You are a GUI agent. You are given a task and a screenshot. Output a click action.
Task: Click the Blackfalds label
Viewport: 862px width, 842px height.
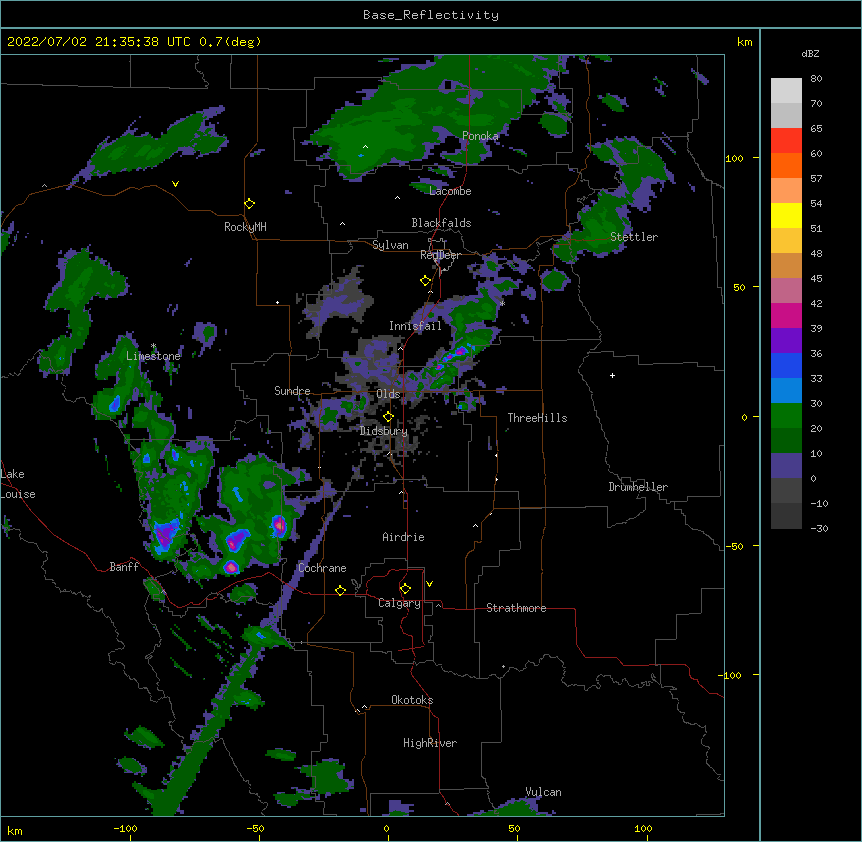click(441, 223)
